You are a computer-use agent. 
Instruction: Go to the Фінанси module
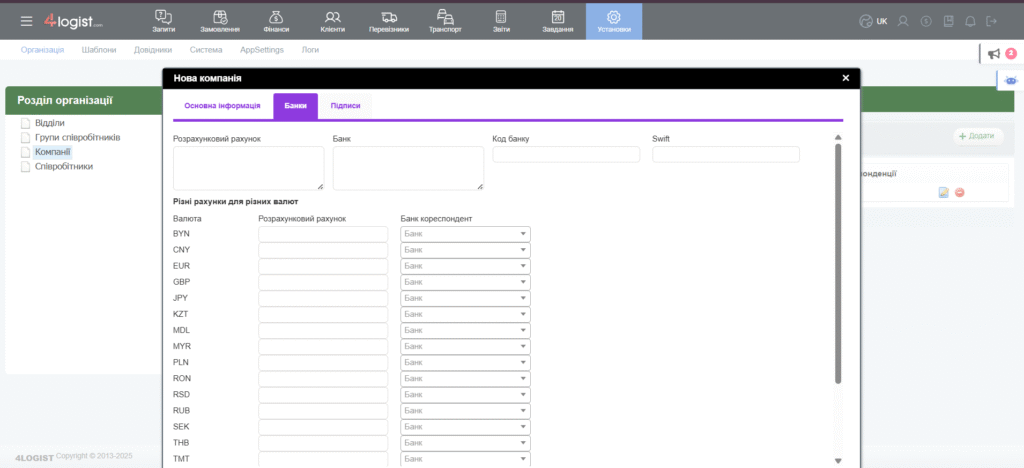276,20
